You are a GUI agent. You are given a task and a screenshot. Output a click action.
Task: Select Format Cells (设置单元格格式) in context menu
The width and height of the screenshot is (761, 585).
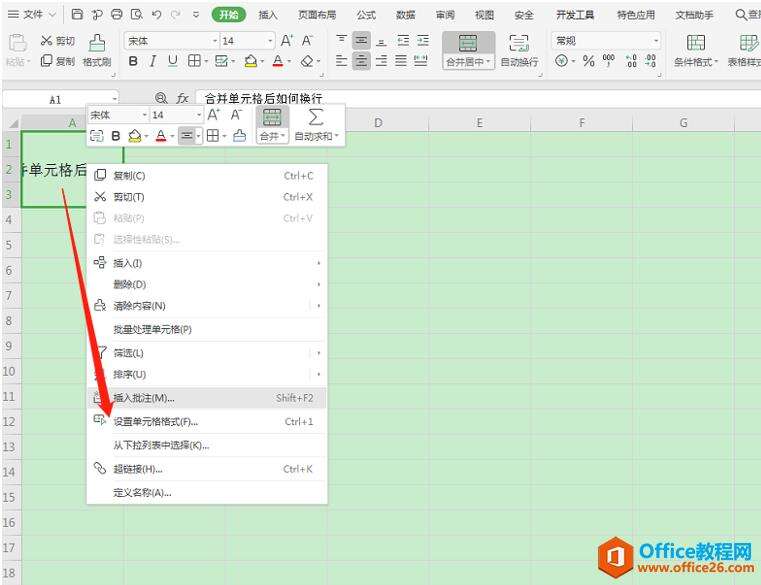pyautogui.click(x=155, y=422)
